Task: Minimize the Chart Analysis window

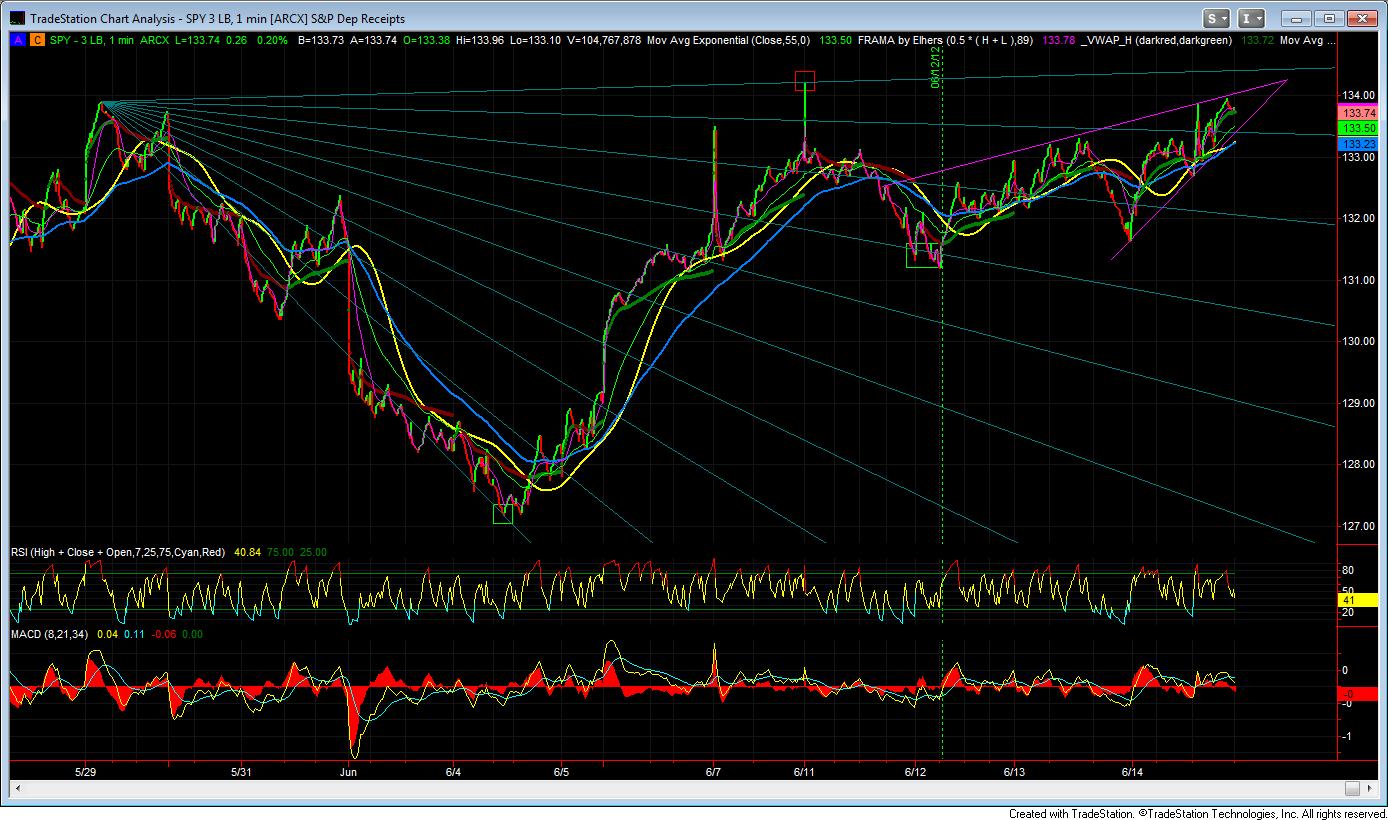Action: [x=1295, y=18]
